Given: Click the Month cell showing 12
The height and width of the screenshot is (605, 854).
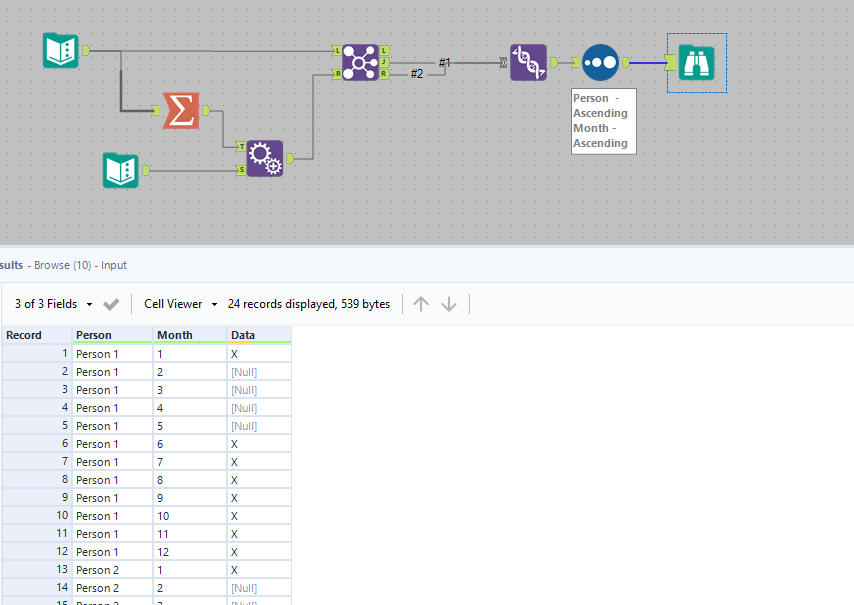Looking at the screenshot, I should click(x=189, y=552).
